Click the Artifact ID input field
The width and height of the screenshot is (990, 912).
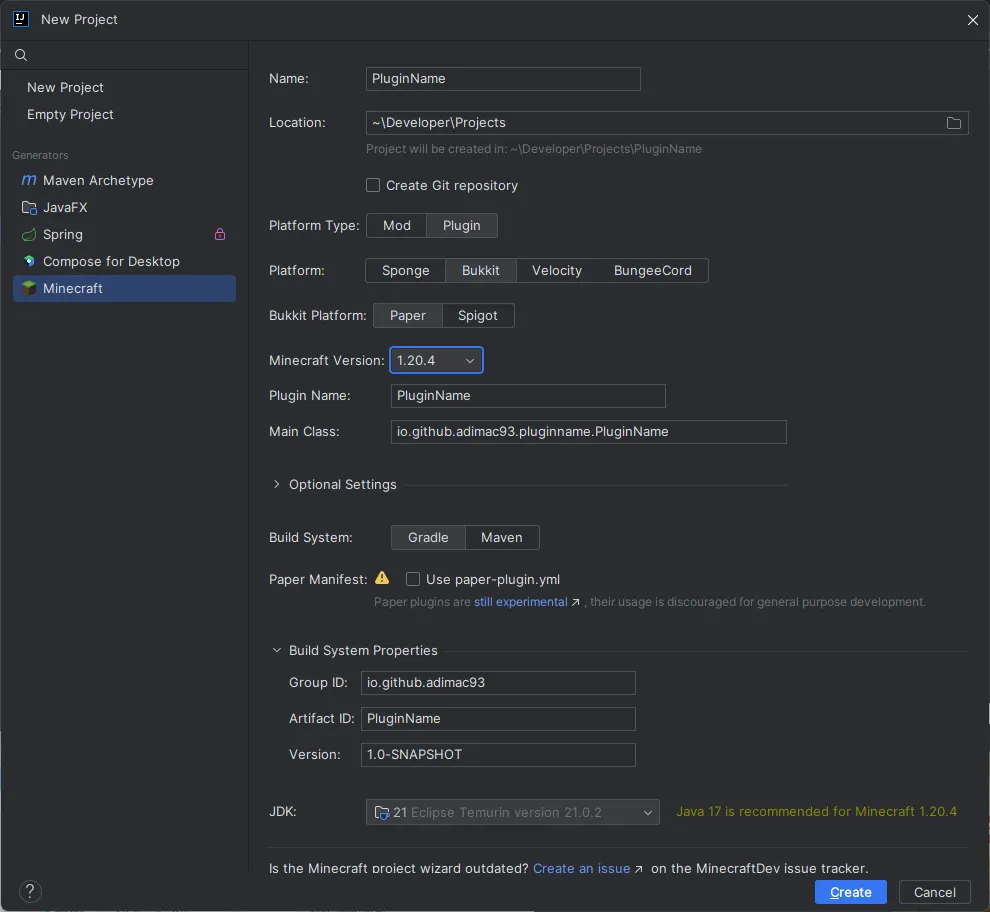tap(498, 719)
